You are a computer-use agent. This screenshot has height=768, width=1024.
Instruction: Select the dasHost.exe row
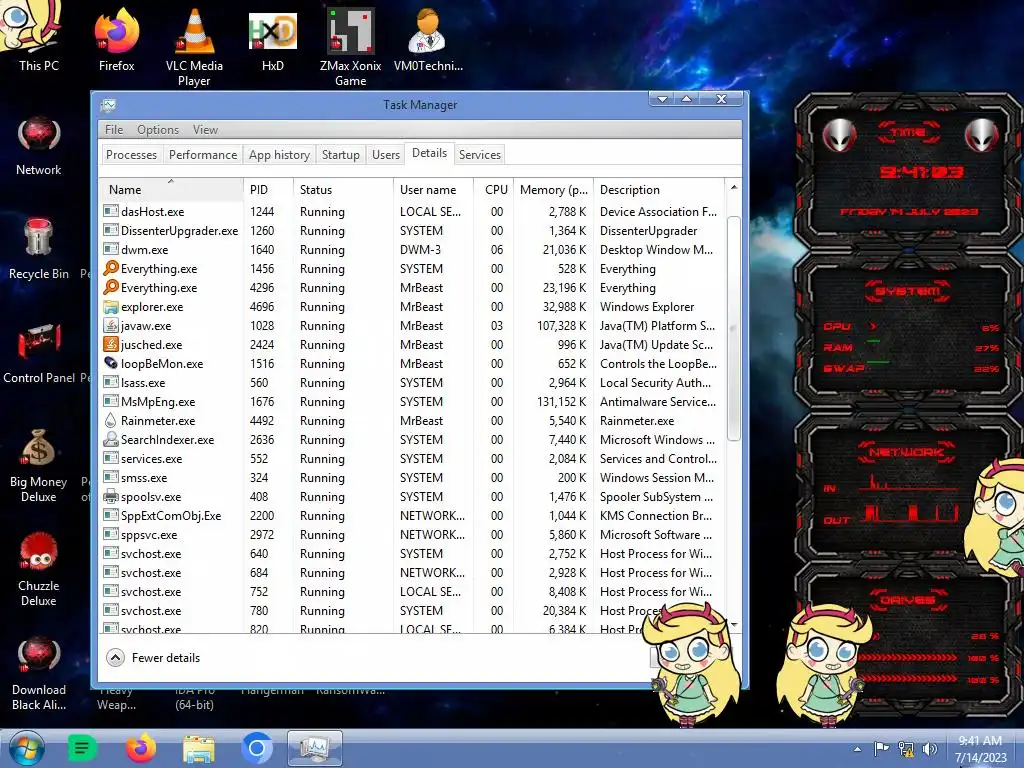pos(412,212)
